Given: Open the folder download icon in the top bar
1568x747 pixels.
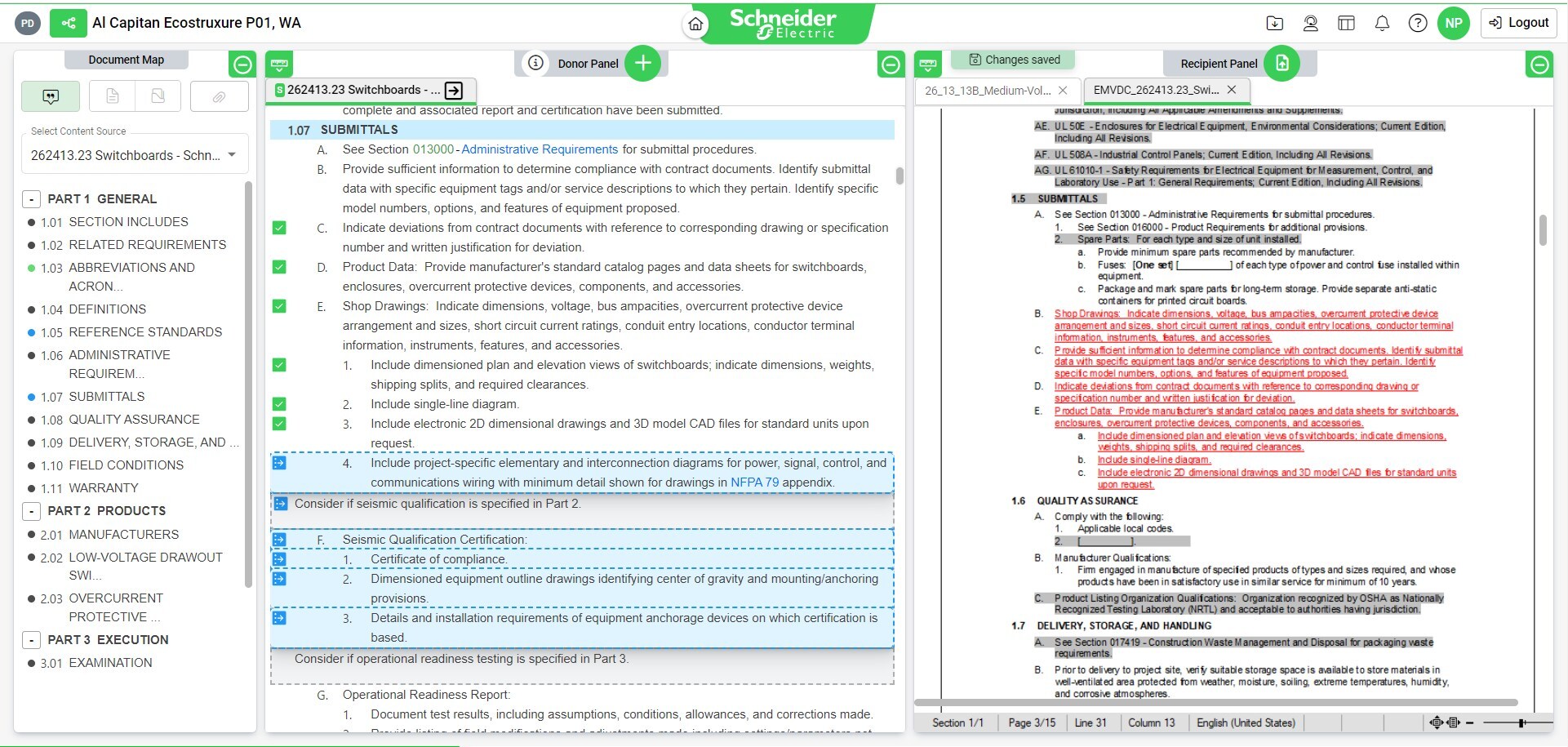Looking at the screenshot, I should [x=1274, y=24].
